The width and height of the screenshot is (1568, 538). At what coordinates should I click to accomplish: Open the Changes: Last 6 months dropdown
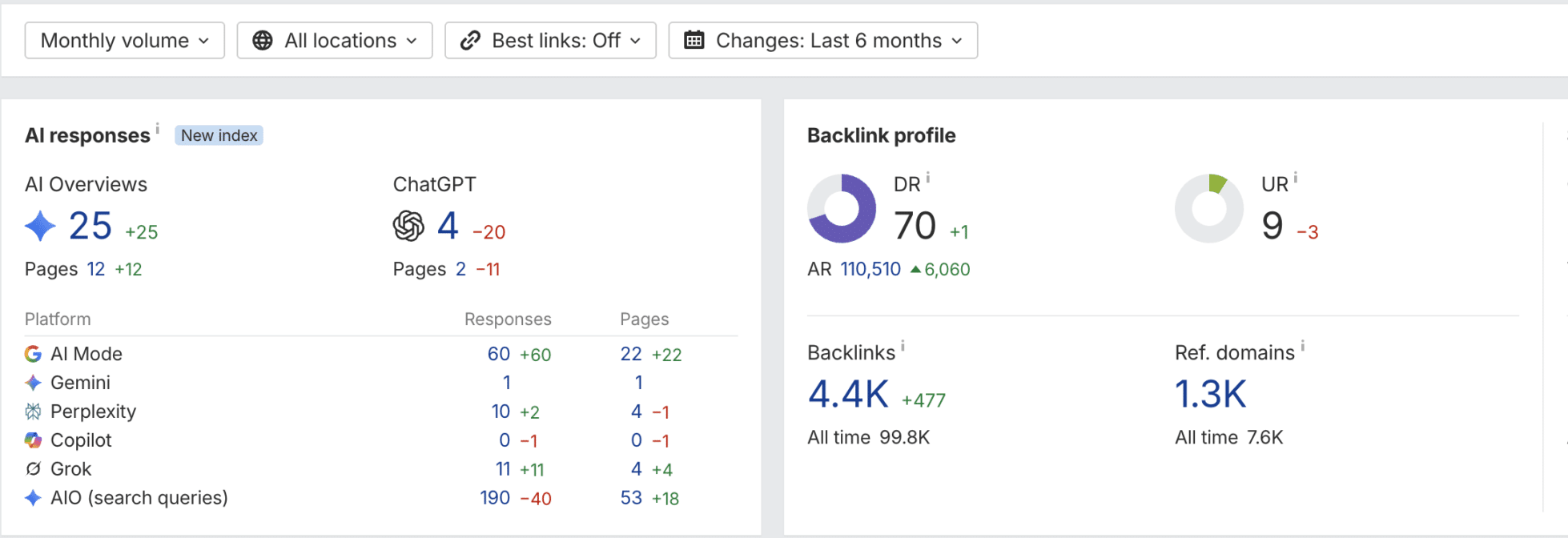822,40
